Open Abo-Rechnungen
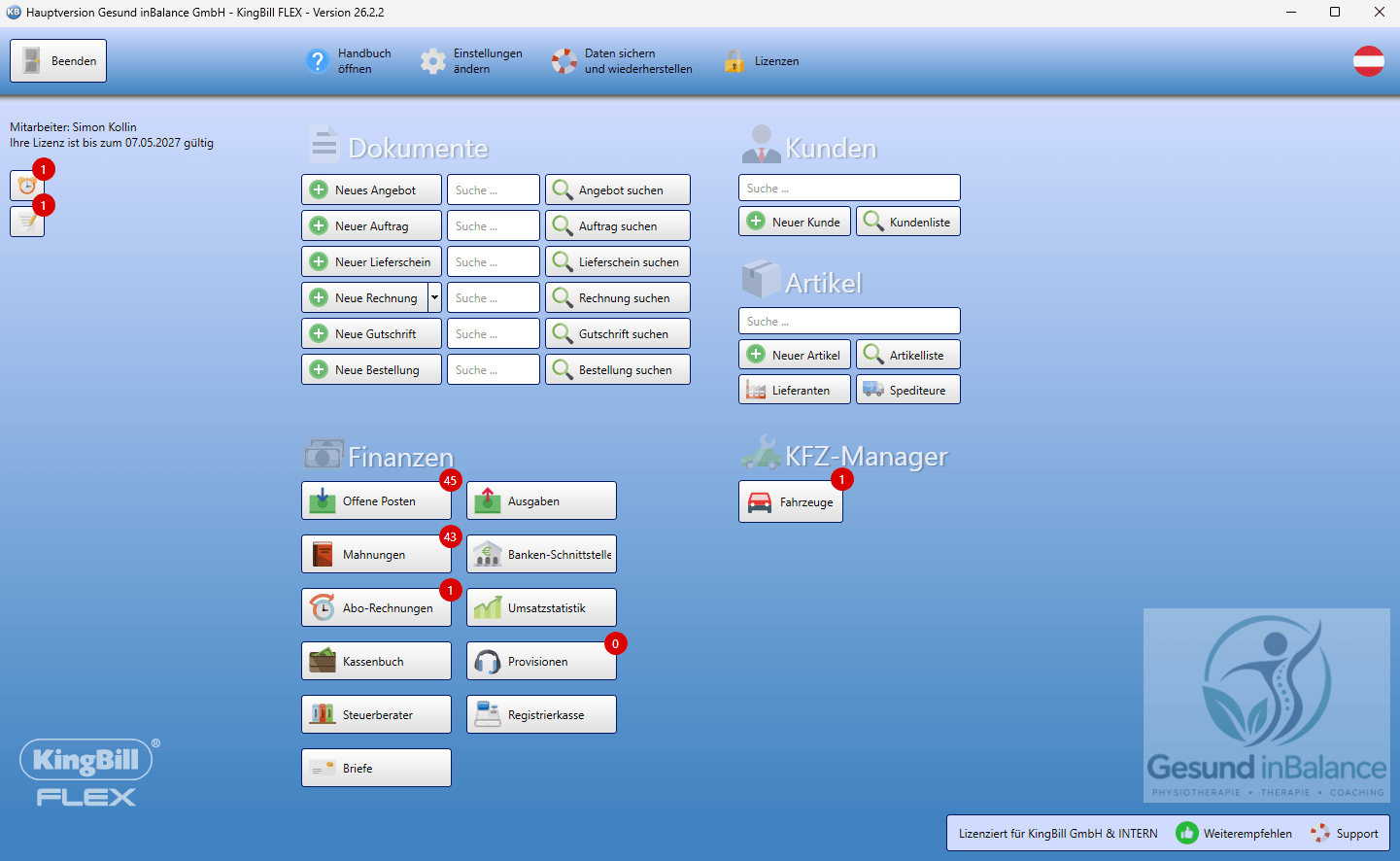This screenshot has width=1400, height=861. click(x=376, y=607)
